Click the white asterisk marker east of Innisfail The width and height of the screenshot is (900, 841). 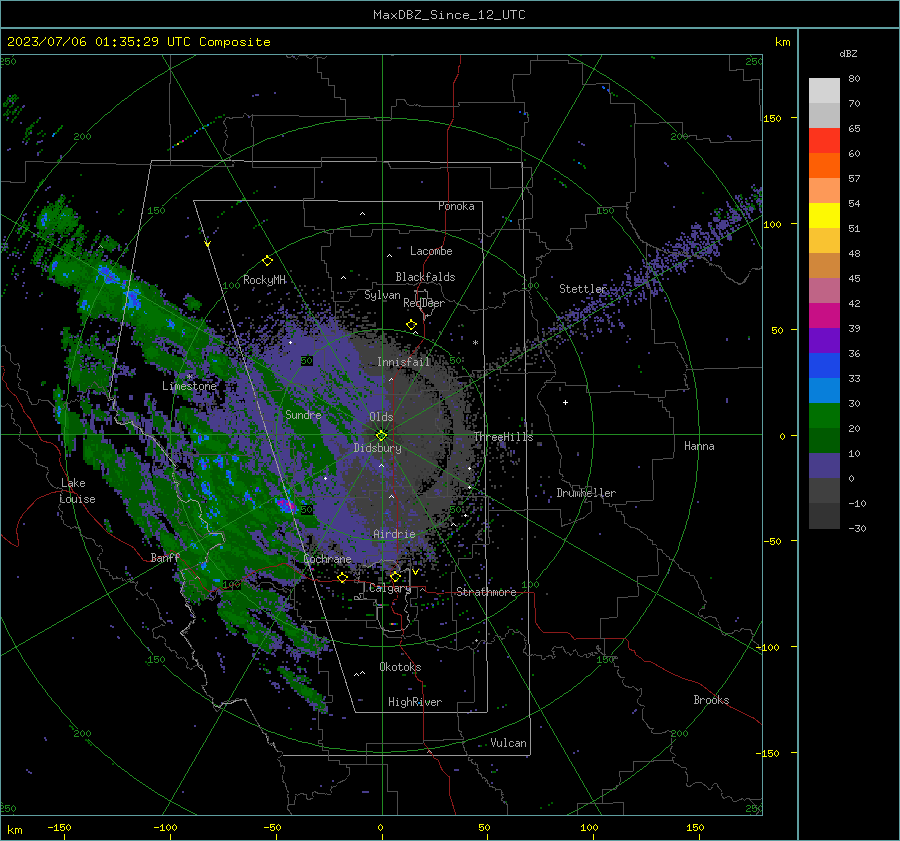(475, 343)
